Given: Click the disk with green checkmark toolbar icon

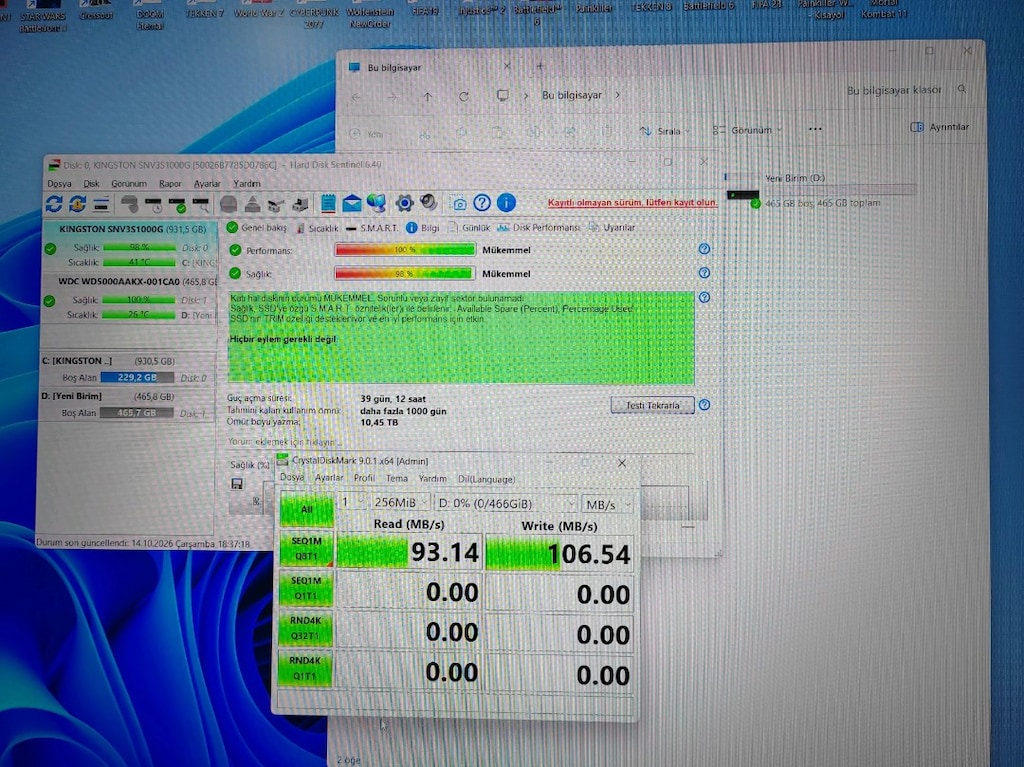Looking at the screenshot, I should point(178,204).
